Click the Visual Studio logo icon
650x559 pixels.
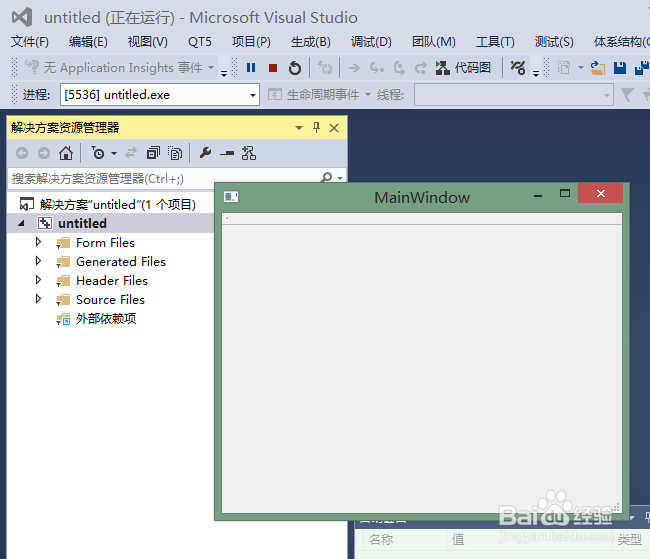22,17
